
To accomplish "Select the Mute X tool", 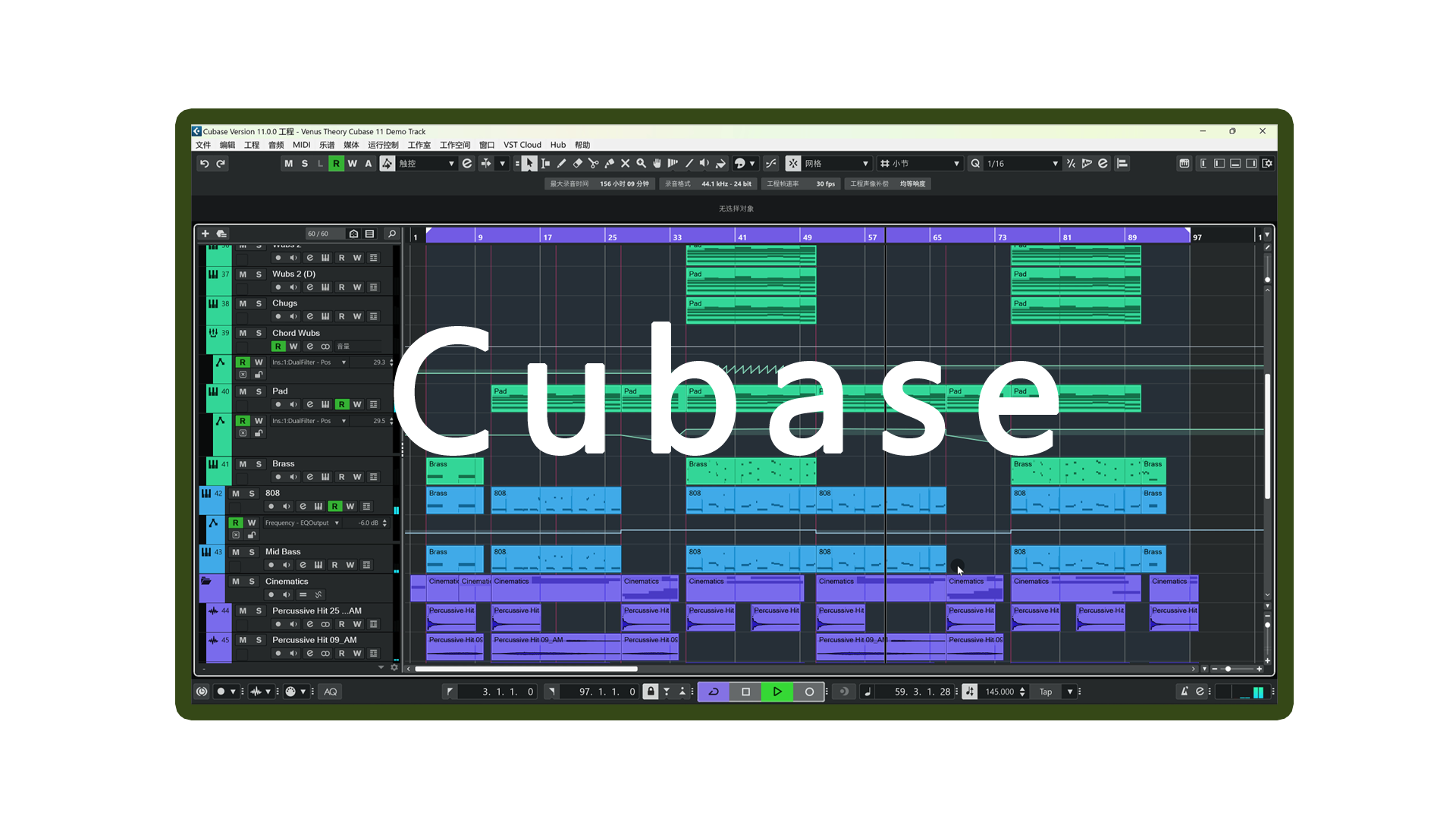I will tap(626, 163).
